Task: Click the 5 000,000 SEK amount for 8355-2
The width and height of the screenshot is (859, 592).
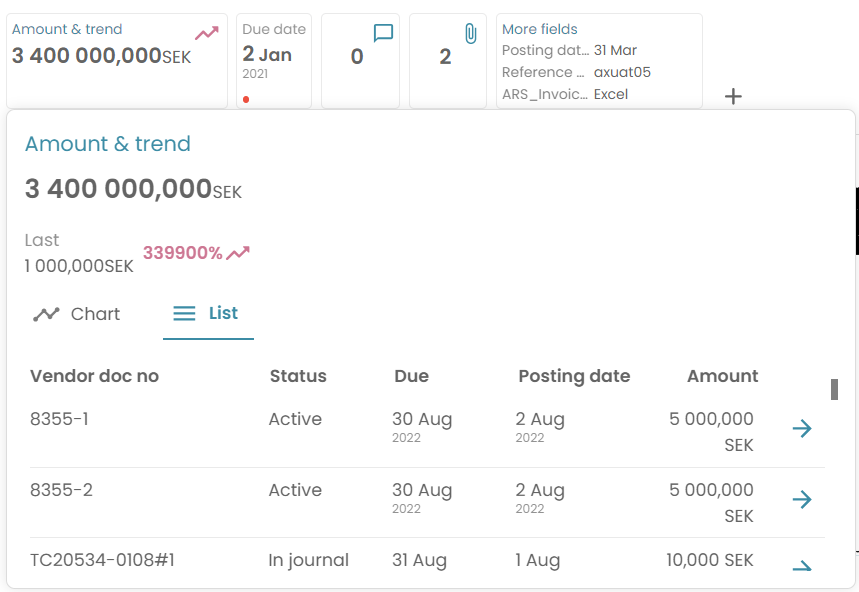Action: pyautogui.click(x=711, y=503)
